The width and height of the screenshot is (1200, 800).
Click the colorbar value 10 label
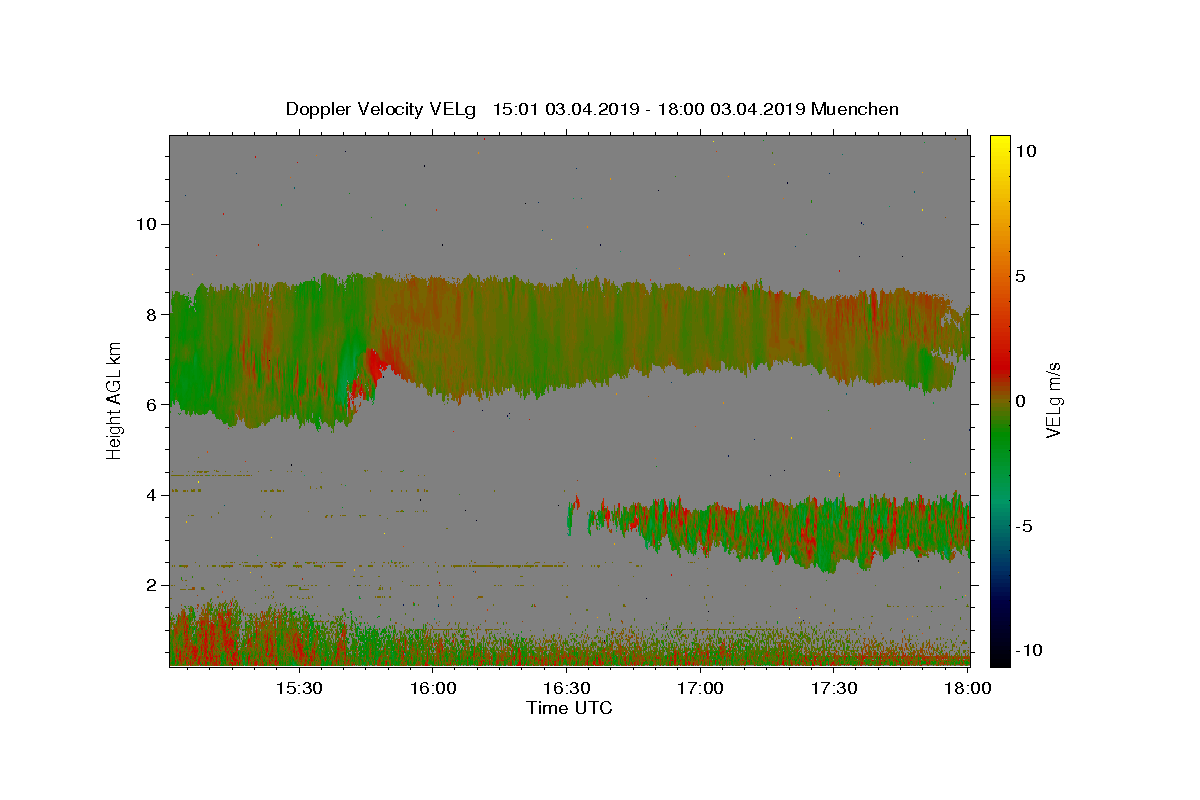click(x=1026, y=151)
